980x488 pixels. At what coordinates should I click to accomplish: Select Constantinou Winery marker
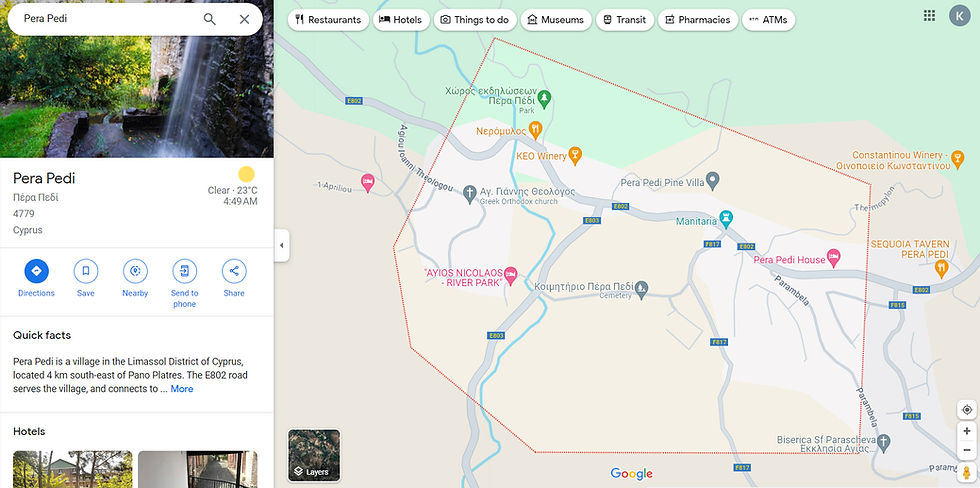[958, 161]
